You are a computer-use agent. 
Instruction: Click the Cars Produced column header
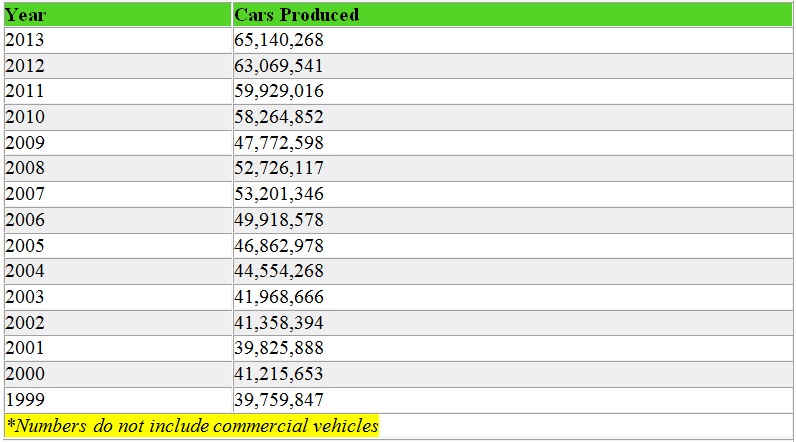296,15
